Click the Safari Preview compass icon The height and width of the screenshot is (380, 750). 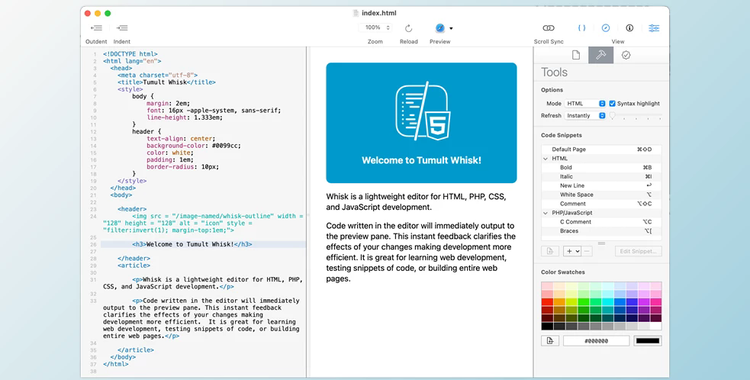click(440, 28)
